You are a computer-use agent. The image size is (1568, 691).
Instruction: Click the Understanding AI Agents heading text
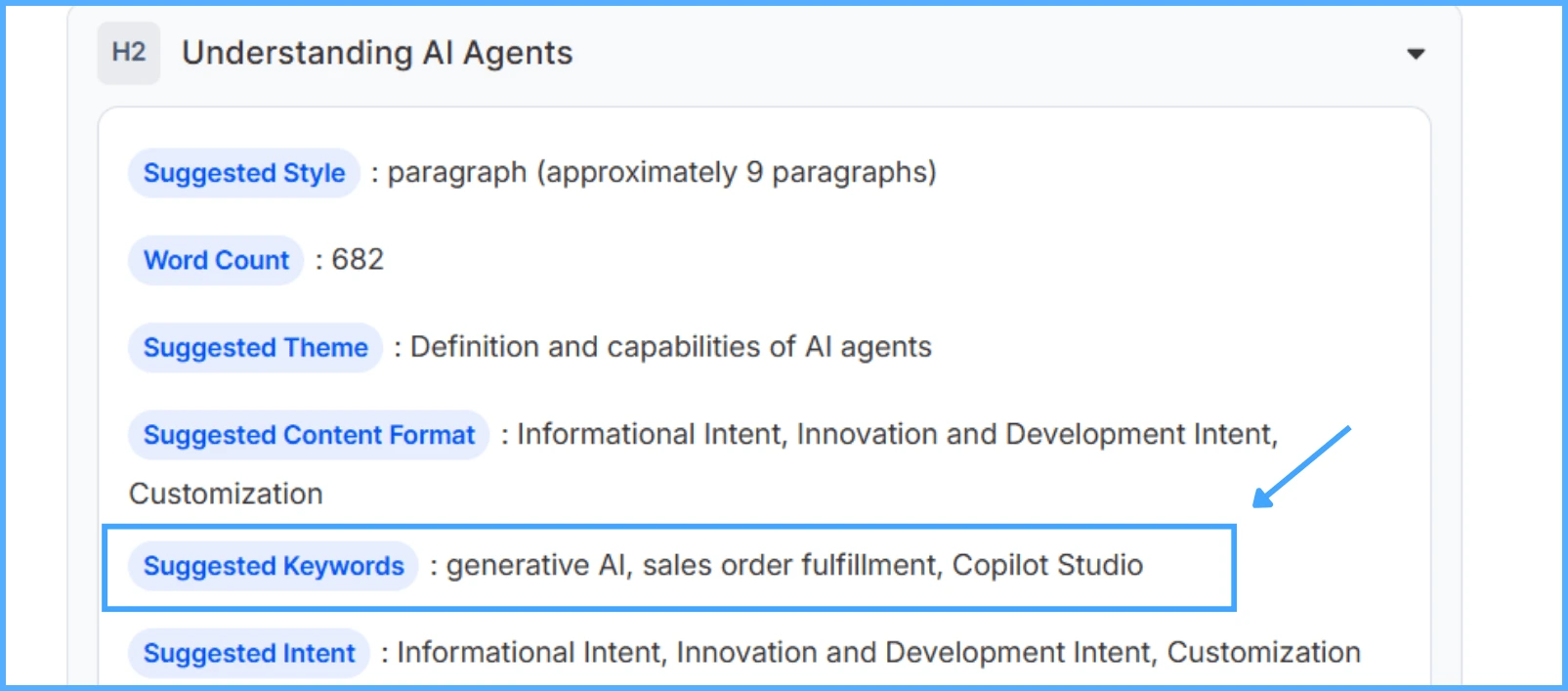[x=377, y=53]
